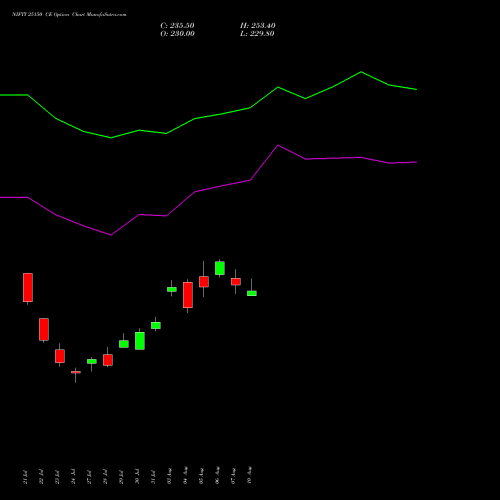
Task: Select the low value L: 229.80
Action: pos(257,34)
